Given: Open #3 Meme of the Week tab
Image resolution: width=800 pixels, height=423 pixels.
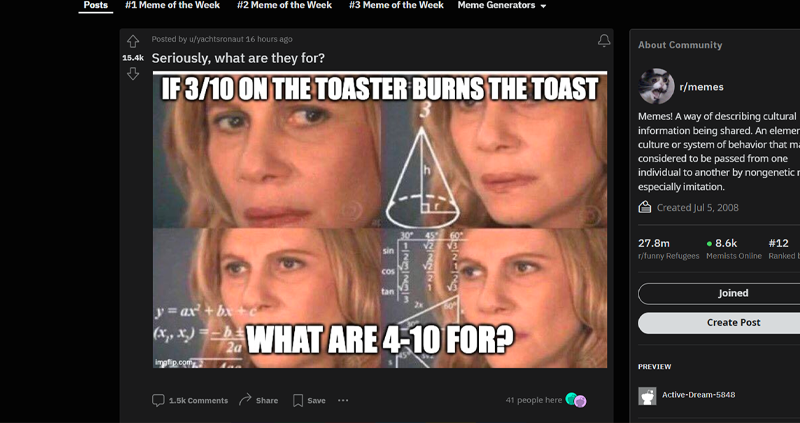Looking at the screenshot, I should (x=396, y=6).
